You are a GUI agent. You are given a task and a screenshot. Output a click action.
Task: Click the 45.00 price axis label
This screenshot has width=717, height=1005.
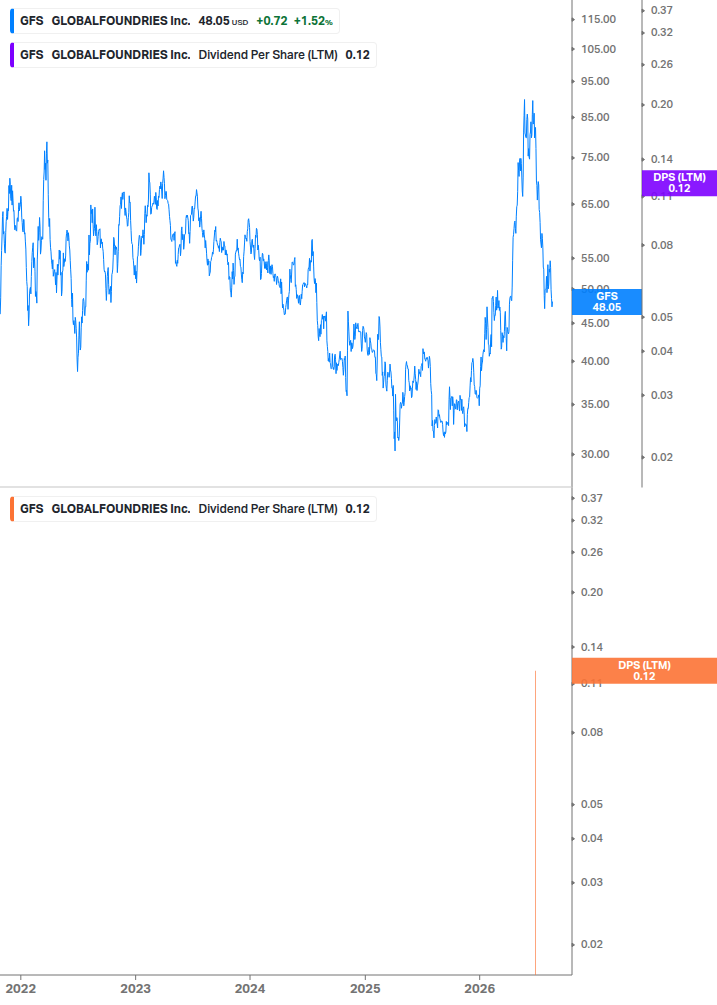click(595, 324)
